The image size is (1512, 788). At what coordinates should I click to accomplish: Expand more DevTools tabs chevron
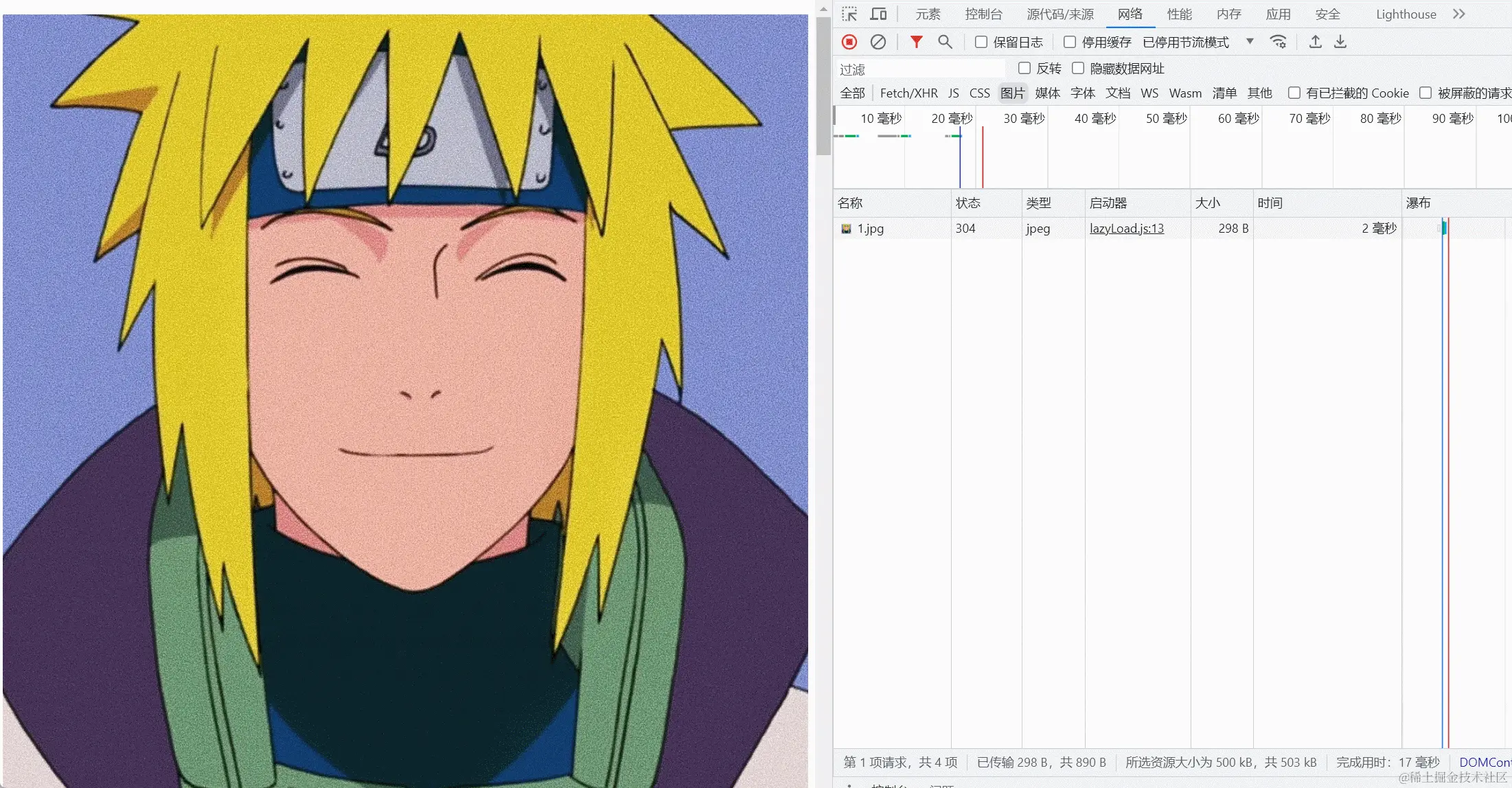coord(1459,14)
